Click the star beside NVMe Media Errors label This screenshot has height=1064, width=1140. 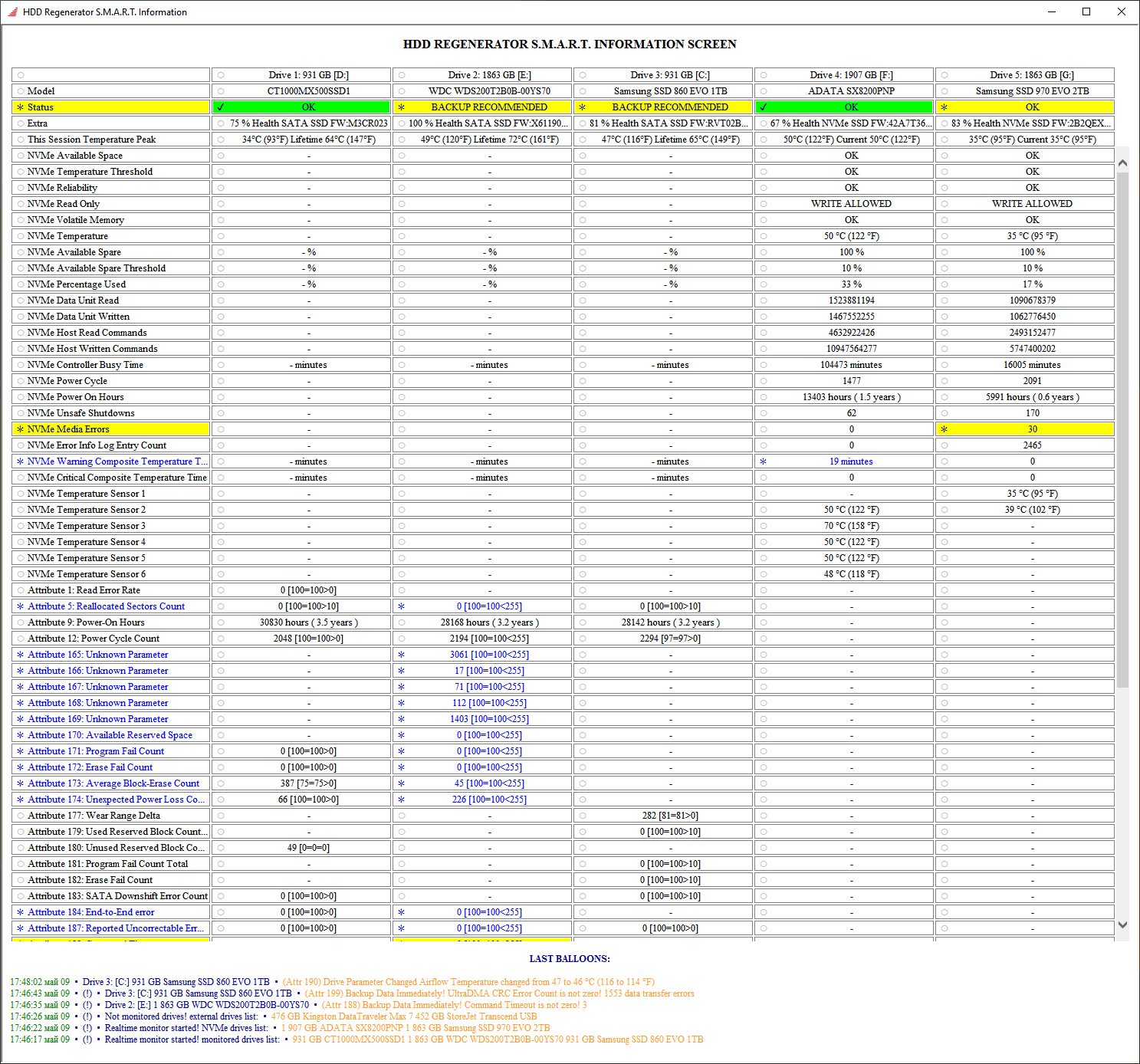pyautogui.click(x=21, y=429)
